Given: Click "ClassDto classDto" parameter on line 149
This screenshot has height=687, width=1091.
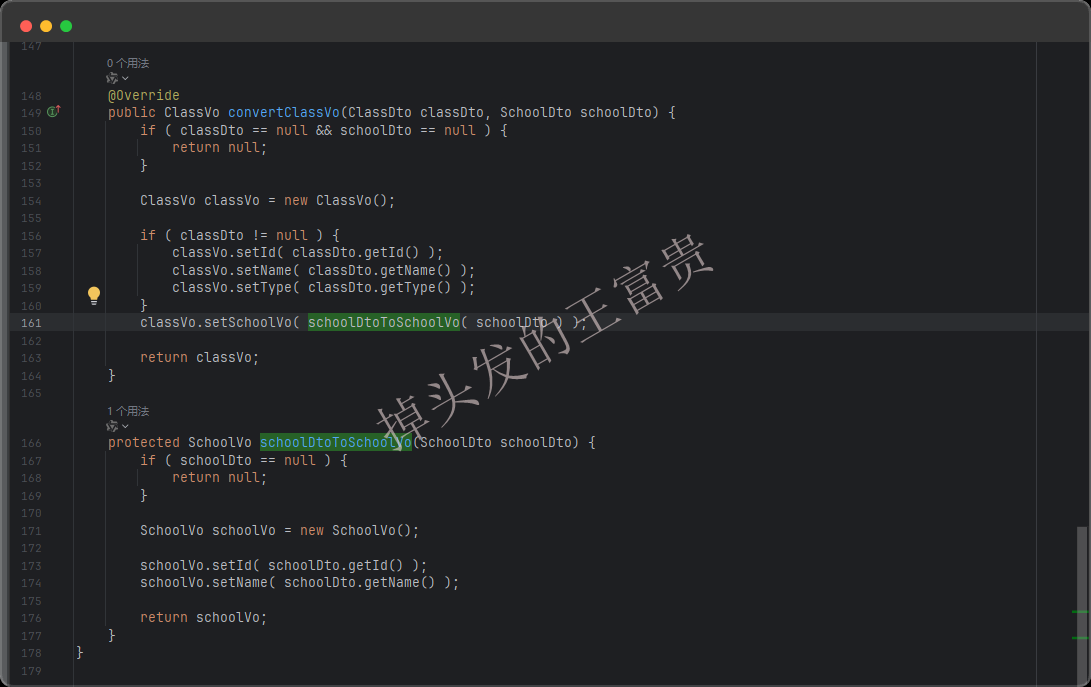Looking at the screenshot, I should [415, 113].
